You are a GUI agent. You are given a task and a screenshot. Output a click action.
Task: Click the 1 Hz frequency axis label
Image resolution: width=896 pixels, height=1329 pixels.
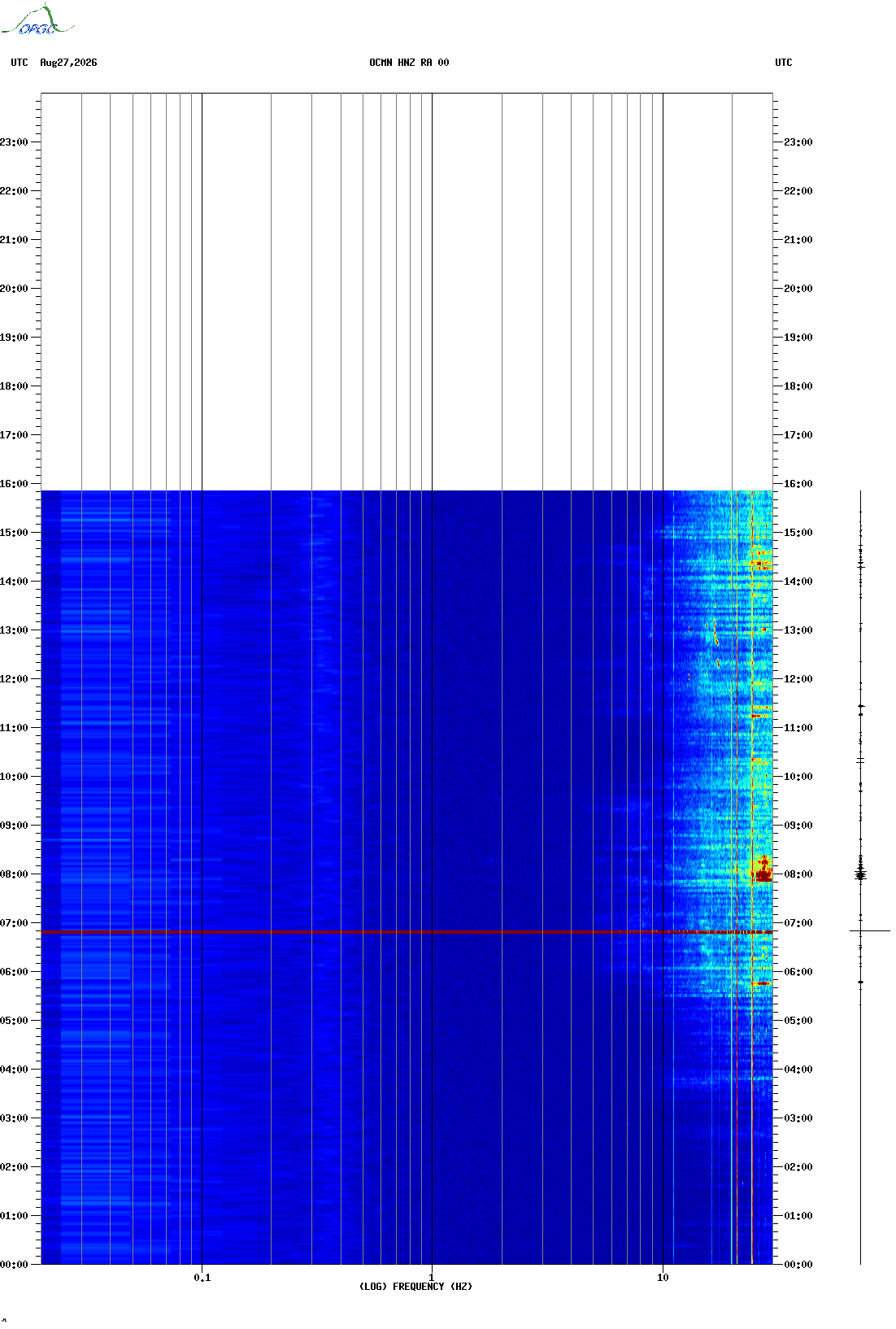431,1277
